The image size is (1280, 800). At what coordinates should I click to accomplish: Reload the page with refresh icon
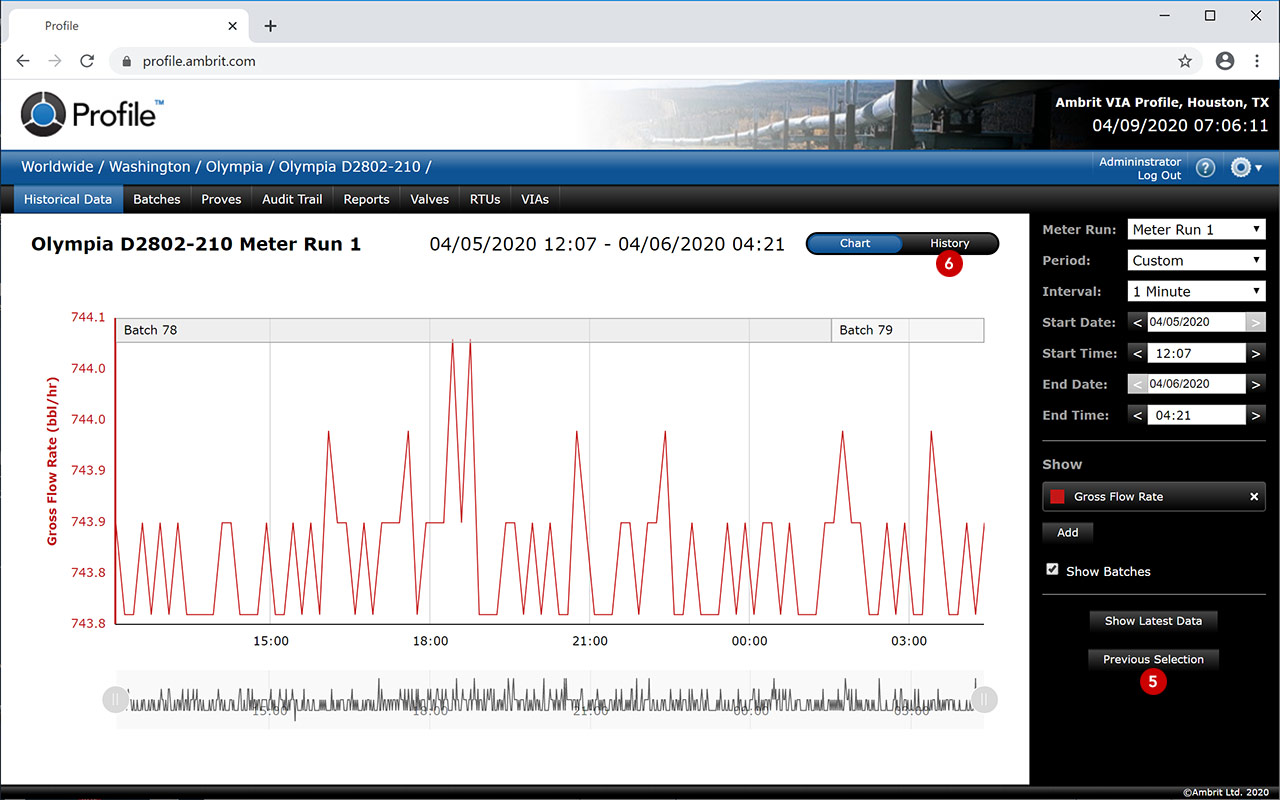click(87, 61)
